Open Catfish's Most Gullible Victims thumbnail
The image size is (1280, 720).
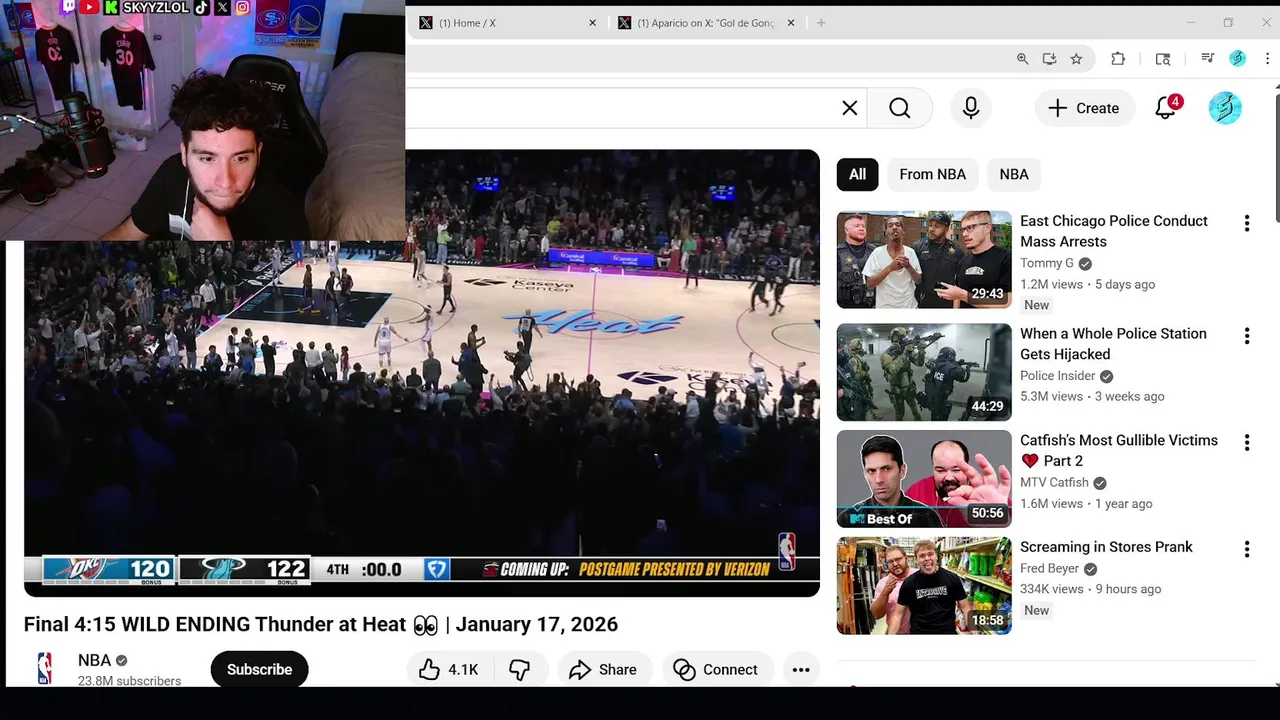(924, 479)
